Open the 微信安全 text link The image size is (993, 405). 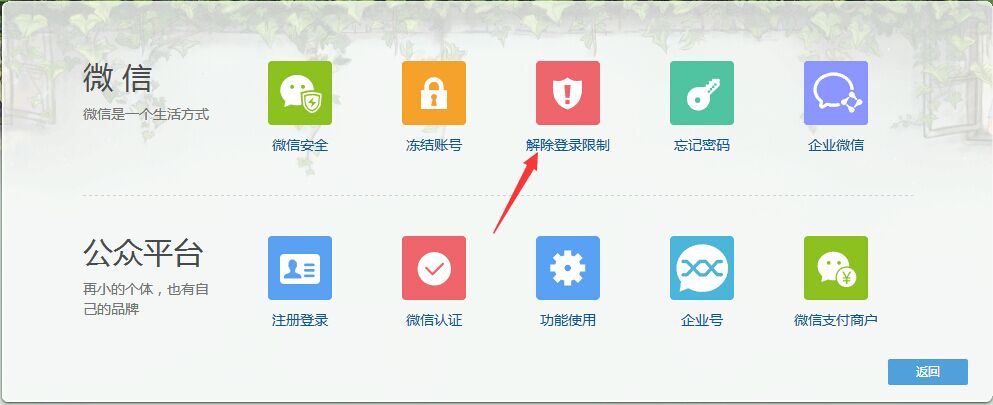pos(300,145)
